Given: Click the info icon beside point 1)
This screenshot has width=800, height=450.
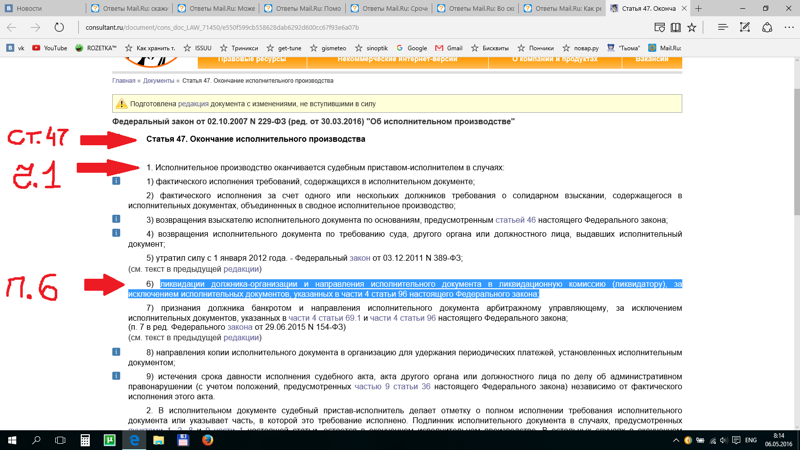Looking at the screenshot, I should click(116, 181).
